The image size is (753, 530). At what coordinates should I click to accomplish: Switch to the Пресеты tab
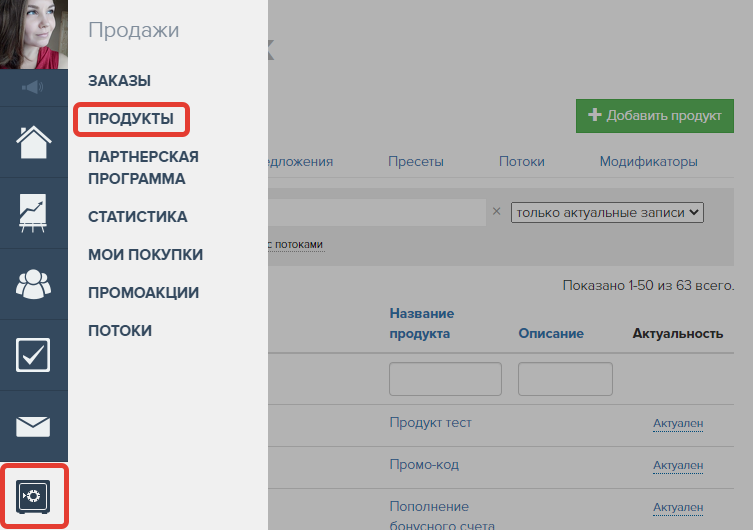coord(416,162)
